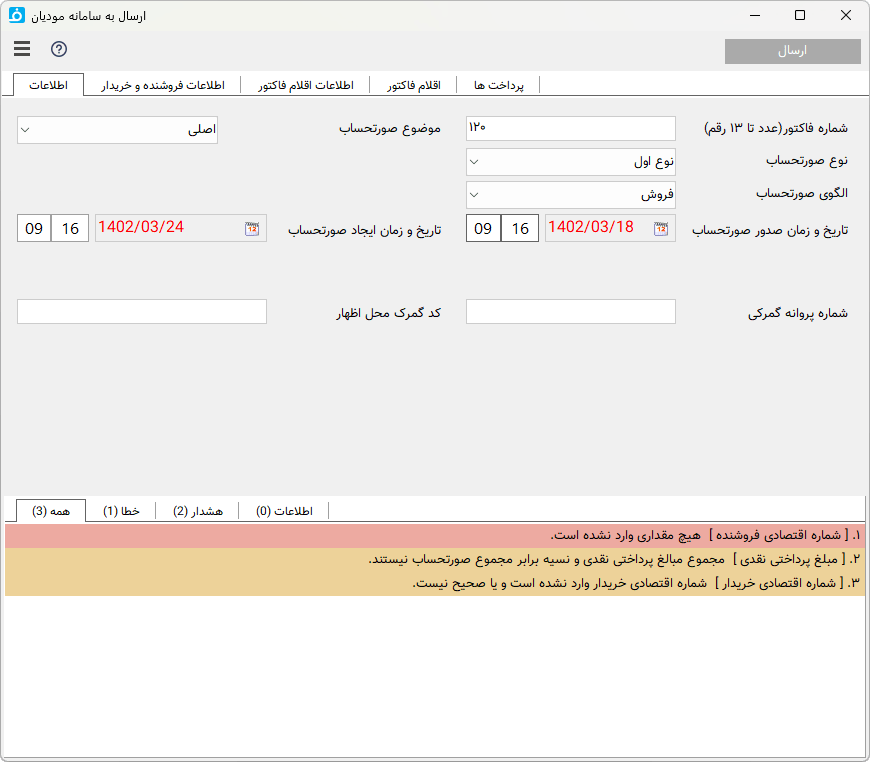Click the شماره پروانه گمرکی input field
Viewport: 870px width, 762px height.
pyautogui.click(x=570, y=311)
